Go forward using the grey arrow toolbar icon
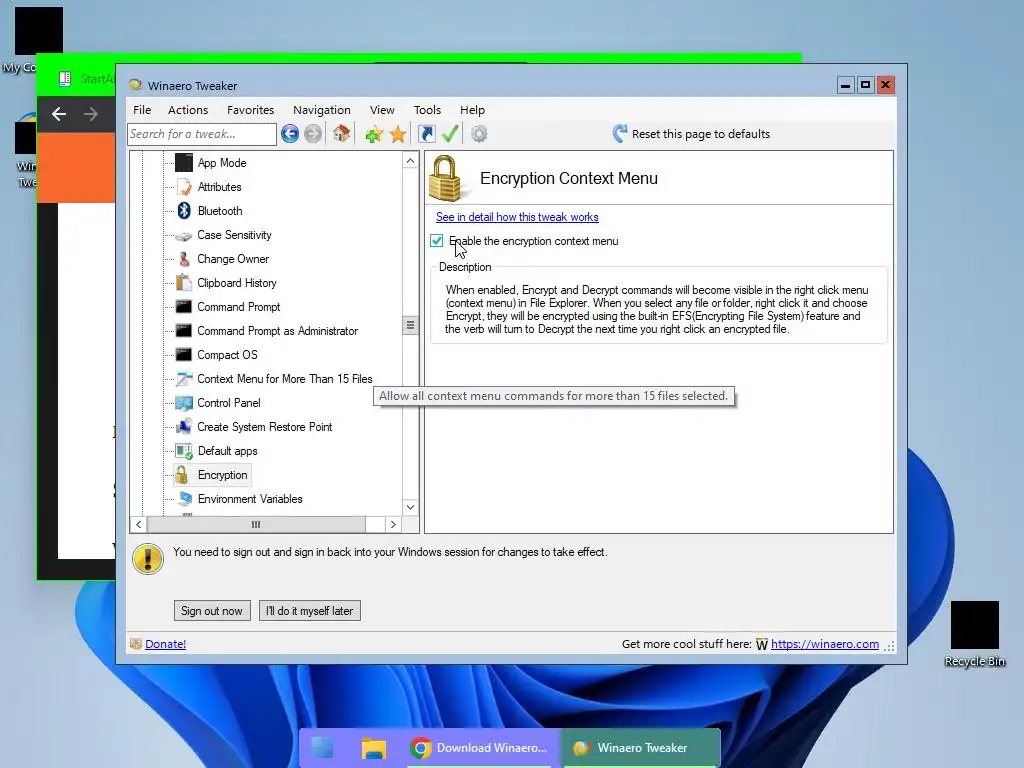This screenshot has height=768, width=1024. 313,134
